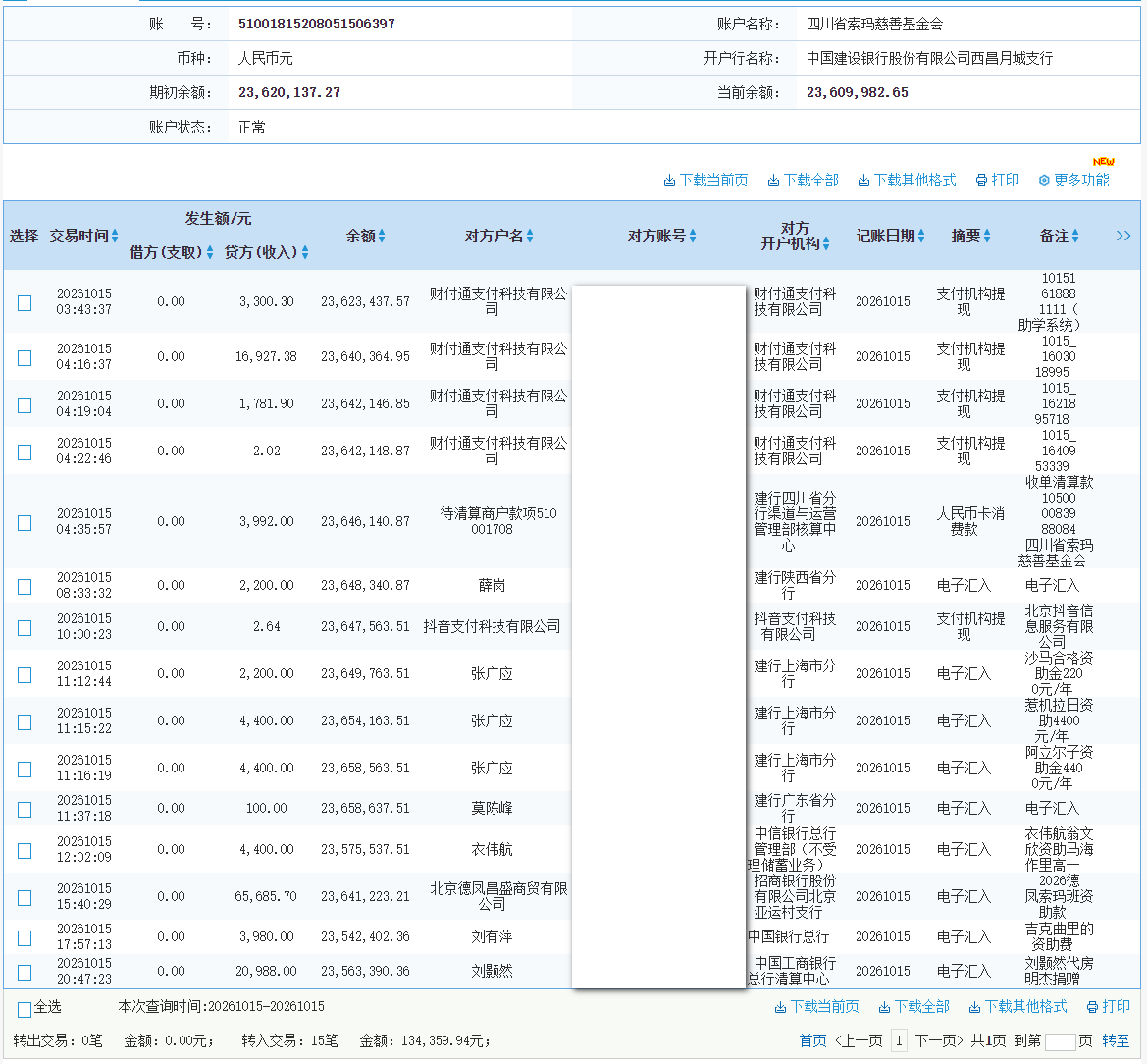Click 人民币卡消费款 summary cell
The width and height of the screenshot is (1147, 1064).
[x=970, y=521]
